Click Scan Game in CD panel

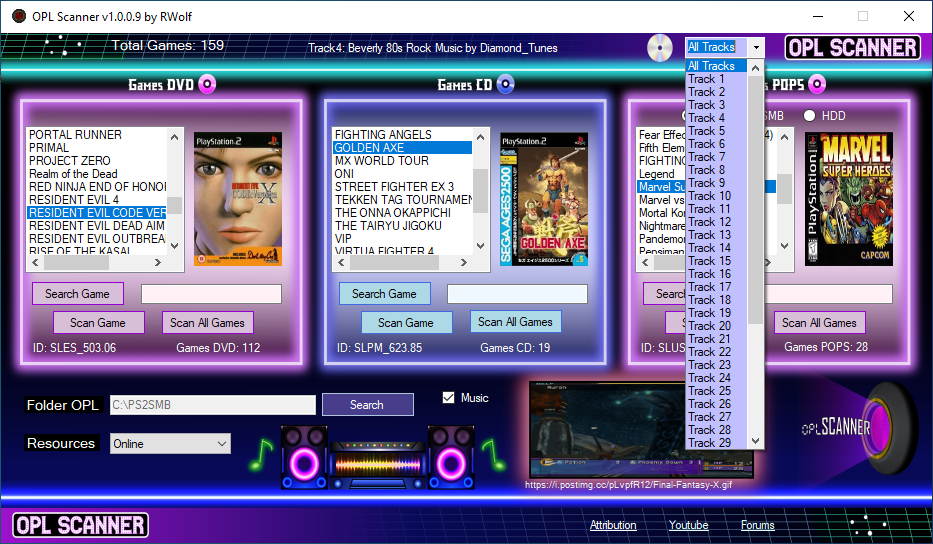click(x=406, y=323)
